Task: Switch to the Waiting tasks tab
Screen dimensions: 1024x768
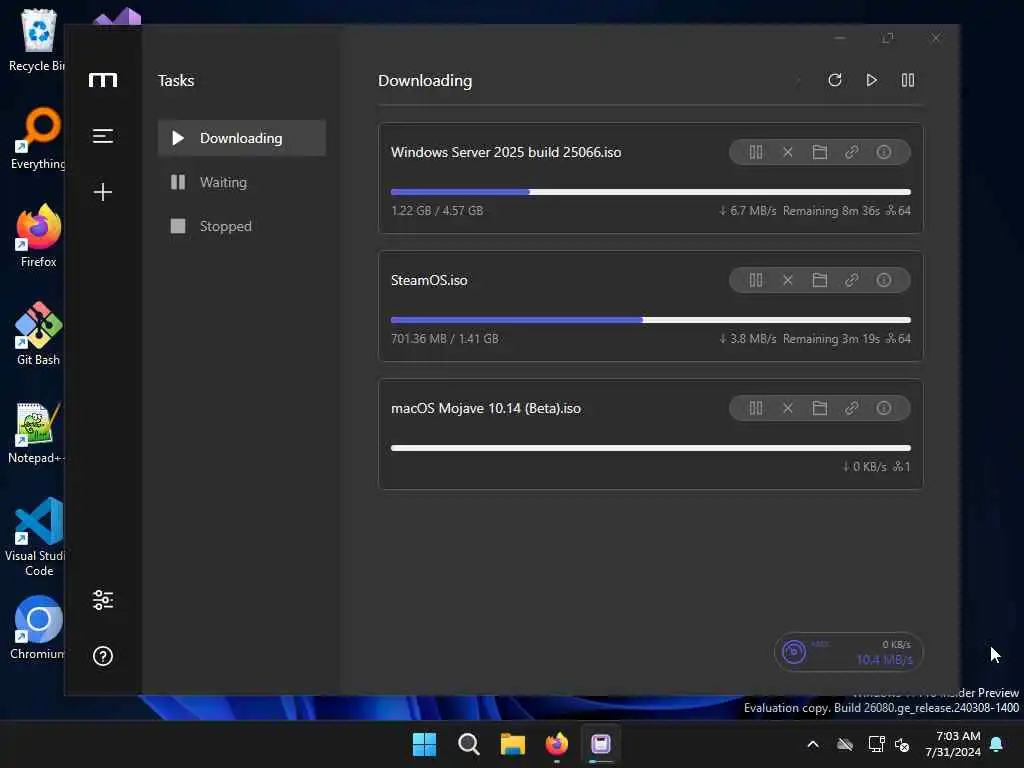Action: 242,182
